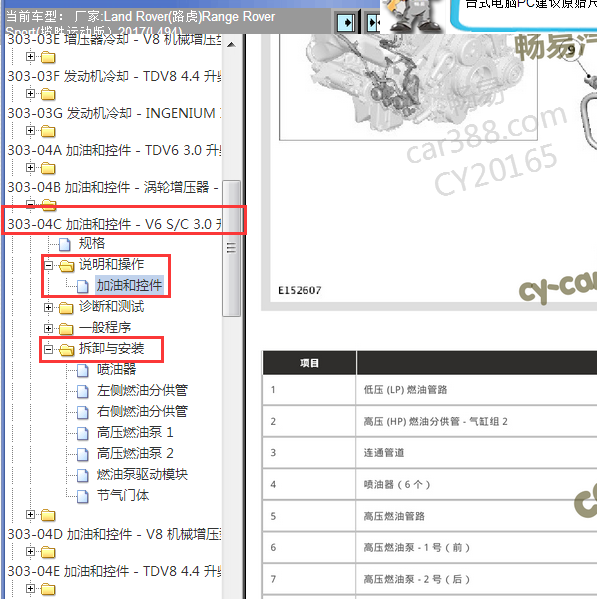
Task: Click table row 低压 (LP) 燃油管路
Action: (x=430, y=390)
